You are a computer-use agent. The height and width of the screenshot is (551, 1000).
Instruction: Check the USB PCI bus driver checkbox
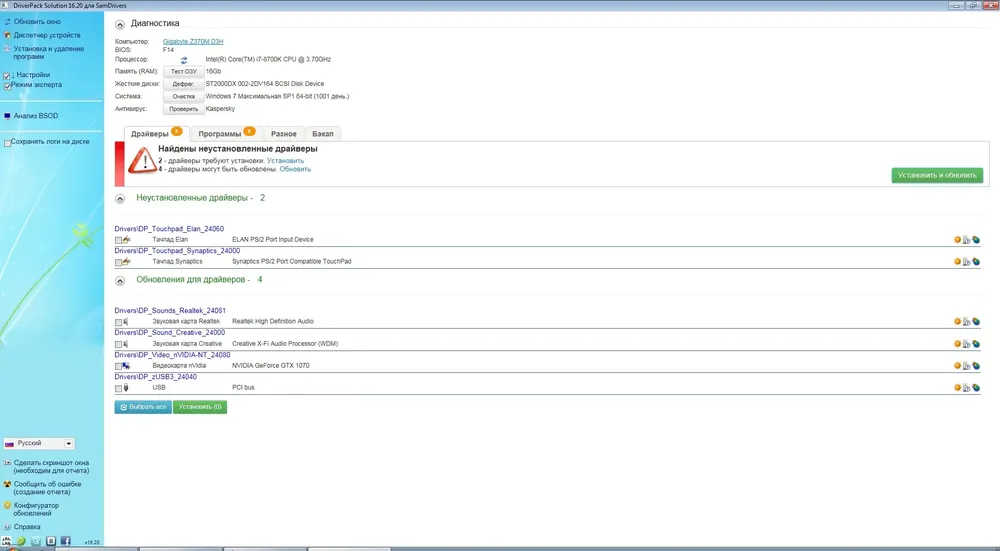[x=118, y=388]
